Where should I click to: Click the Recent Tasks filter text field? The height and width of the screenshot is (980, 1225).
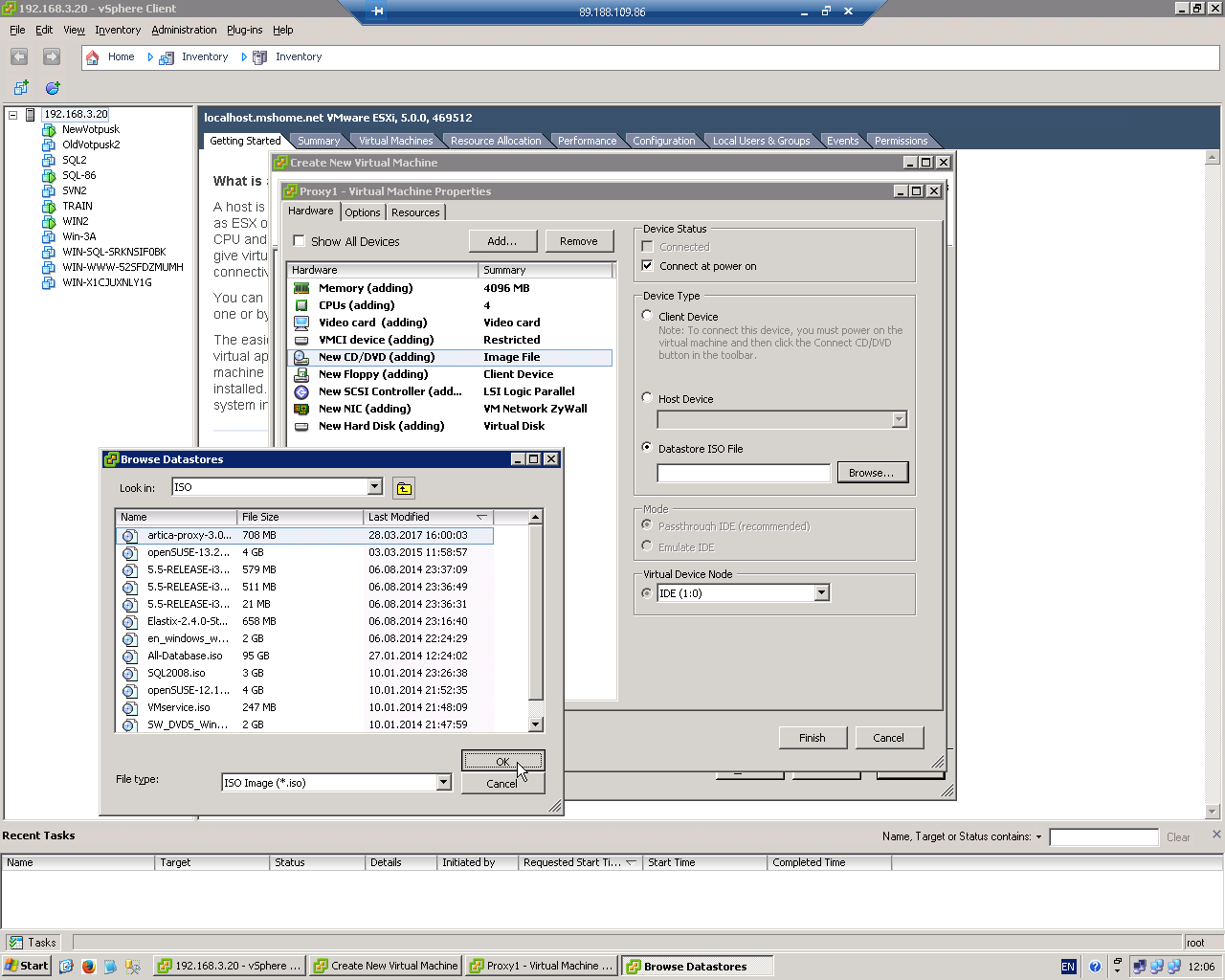coord(1103,837)
